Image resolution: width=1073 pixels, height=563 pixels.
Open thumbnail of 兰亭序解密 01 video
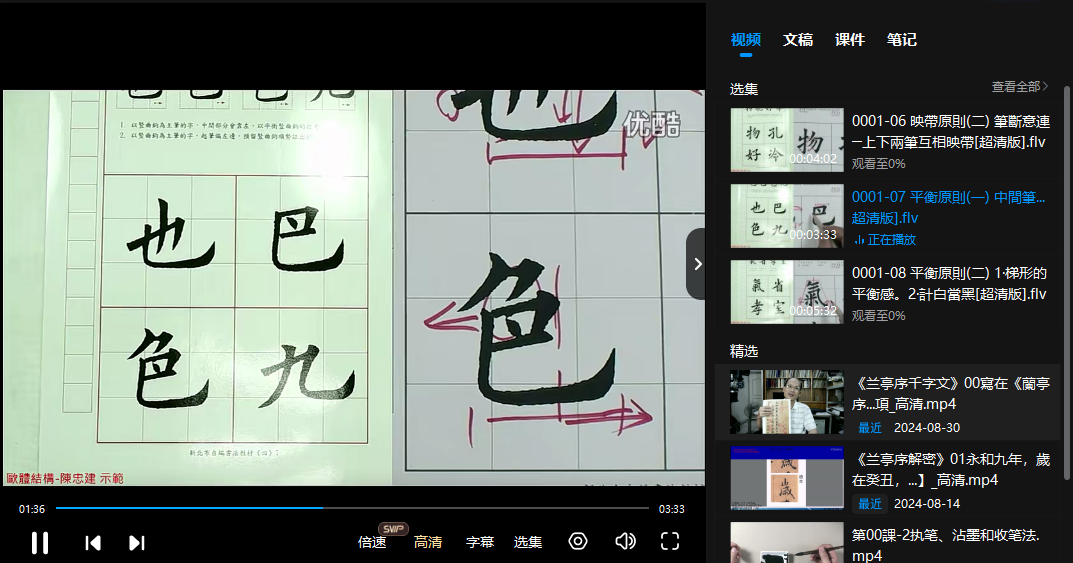pos(787,478)
